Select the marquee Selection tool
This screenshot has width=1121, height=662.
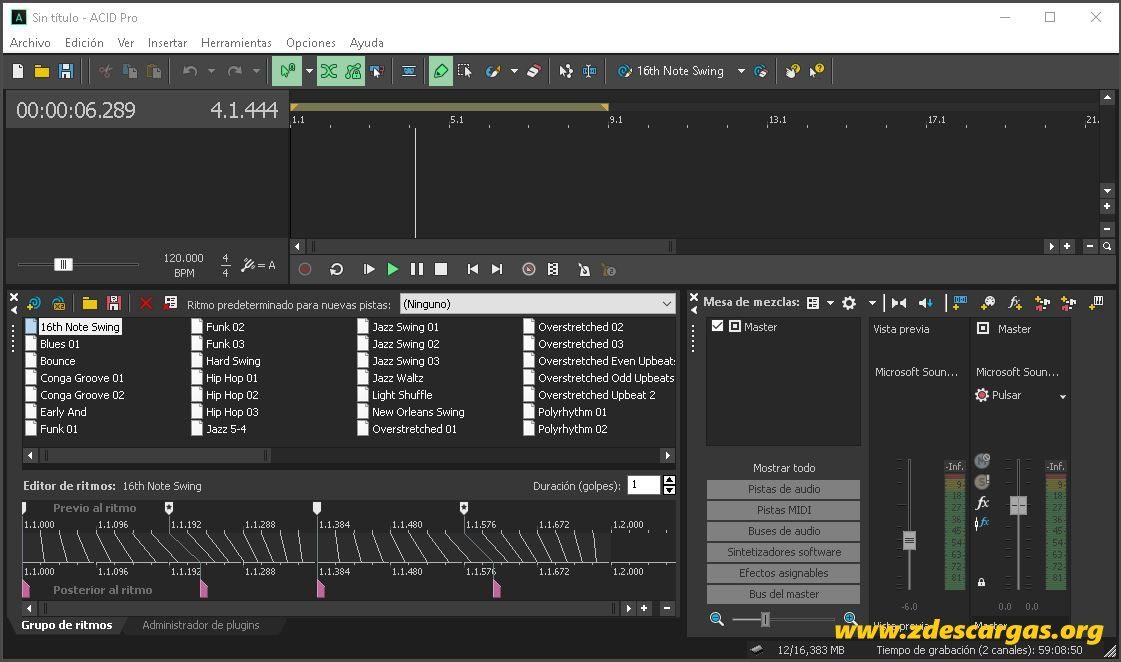[465, 71]
